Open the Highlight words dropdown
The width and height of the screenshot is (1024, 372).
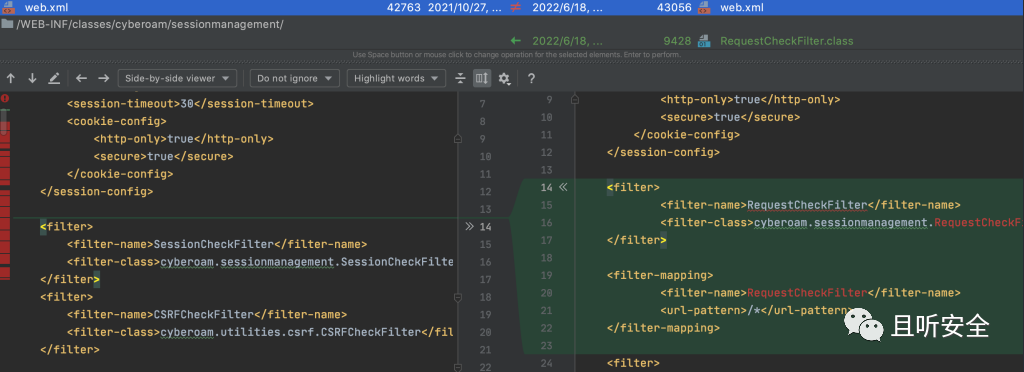coord(396,78)
